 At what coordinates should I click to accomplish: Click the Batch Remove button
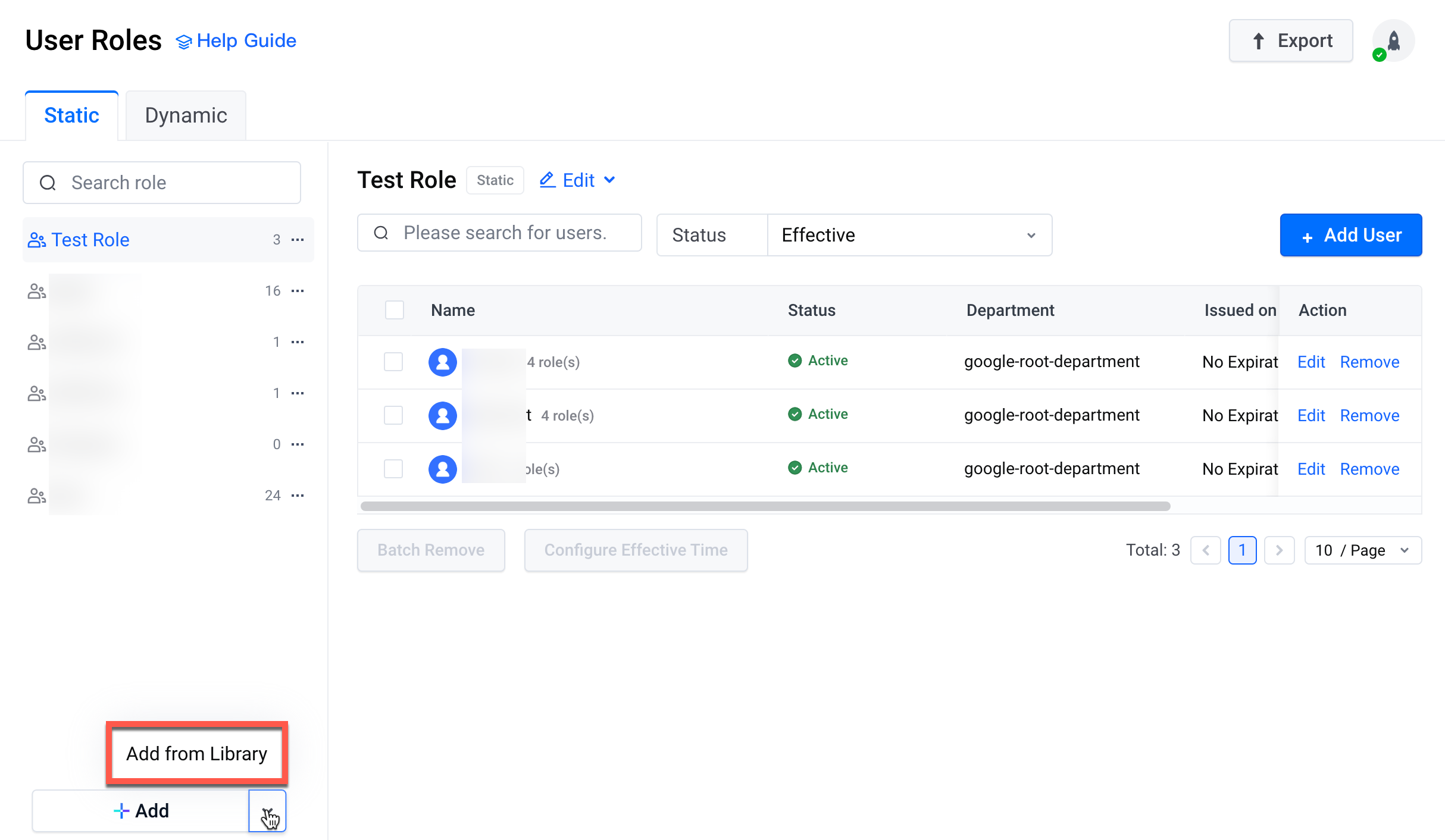coord(431,550)
